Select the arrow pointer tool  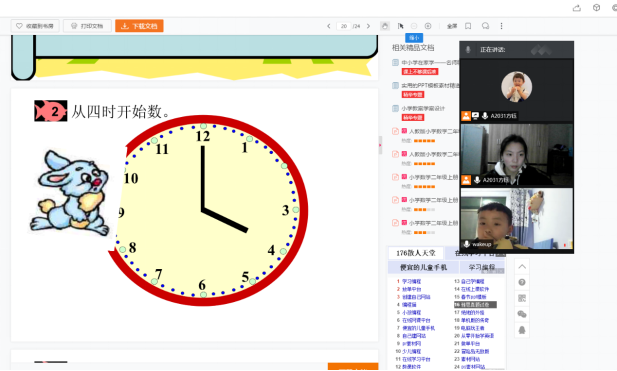click(401, 26)
